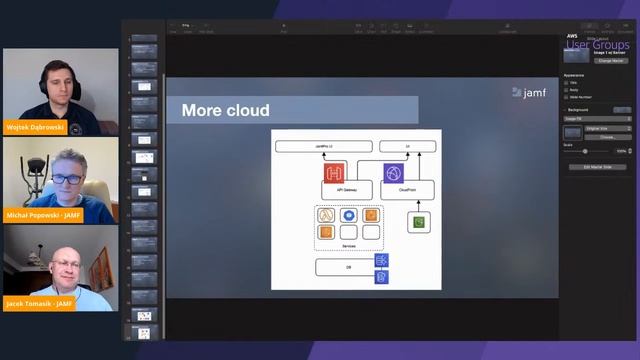Click the Choose image button
640x360 pixels.
pyautogui.click(x=608, y=138)
